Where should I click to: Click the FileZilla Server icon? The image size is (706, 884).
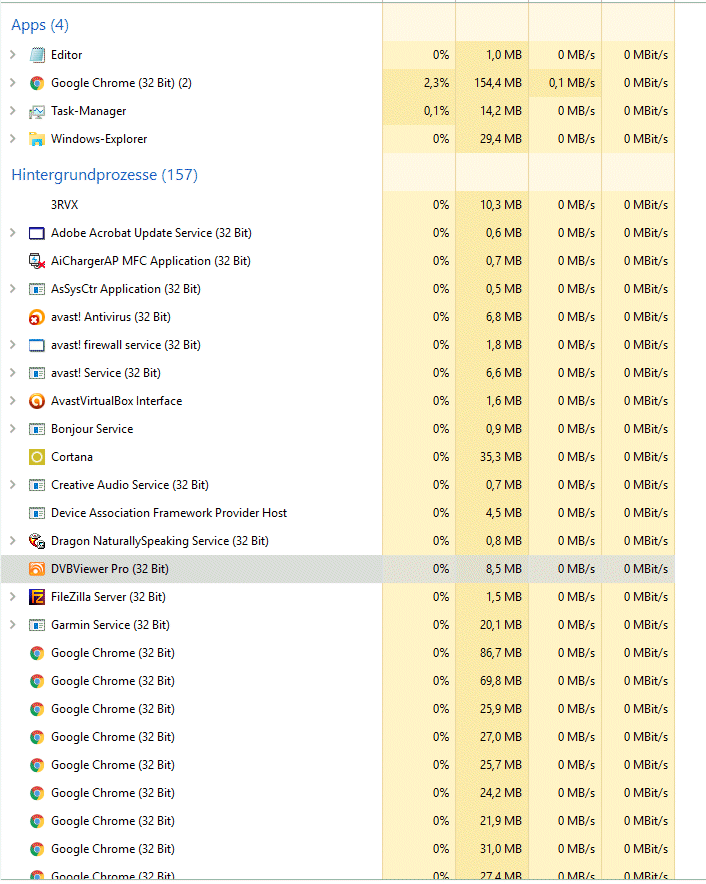coord(37,597)
